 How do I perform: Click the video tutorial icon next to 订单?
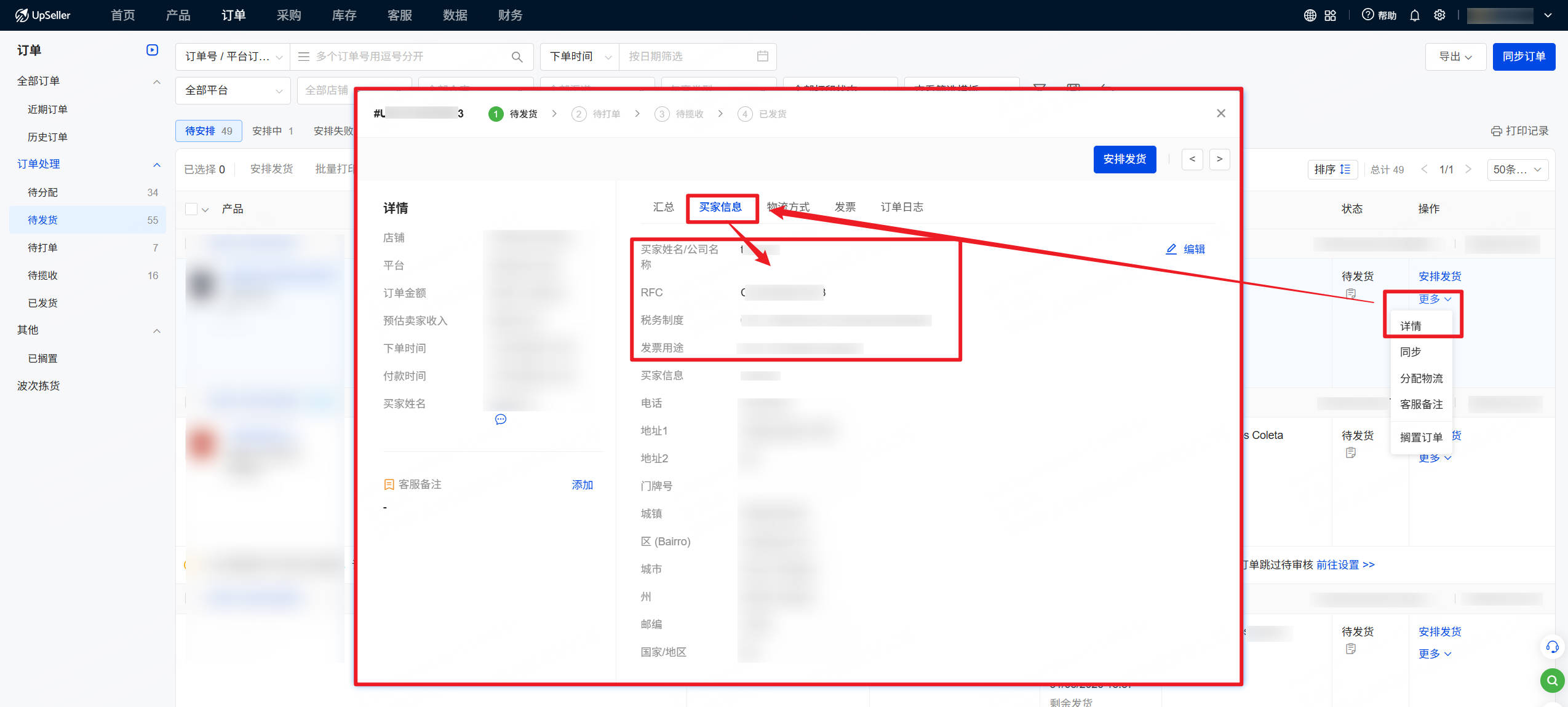click(x=152, y=50)
